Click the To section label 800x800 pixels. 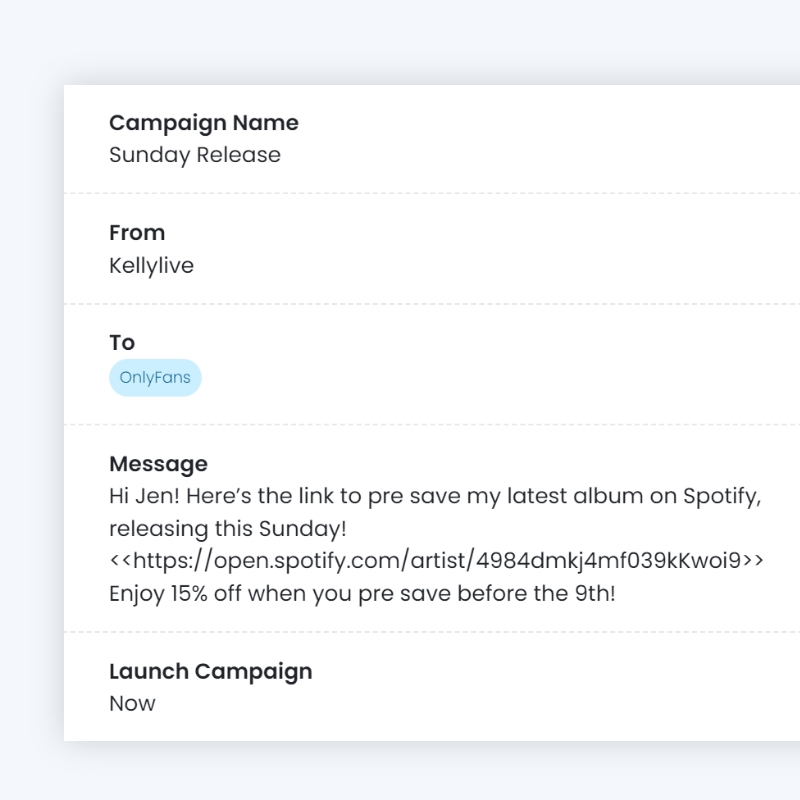pos(121,342)
